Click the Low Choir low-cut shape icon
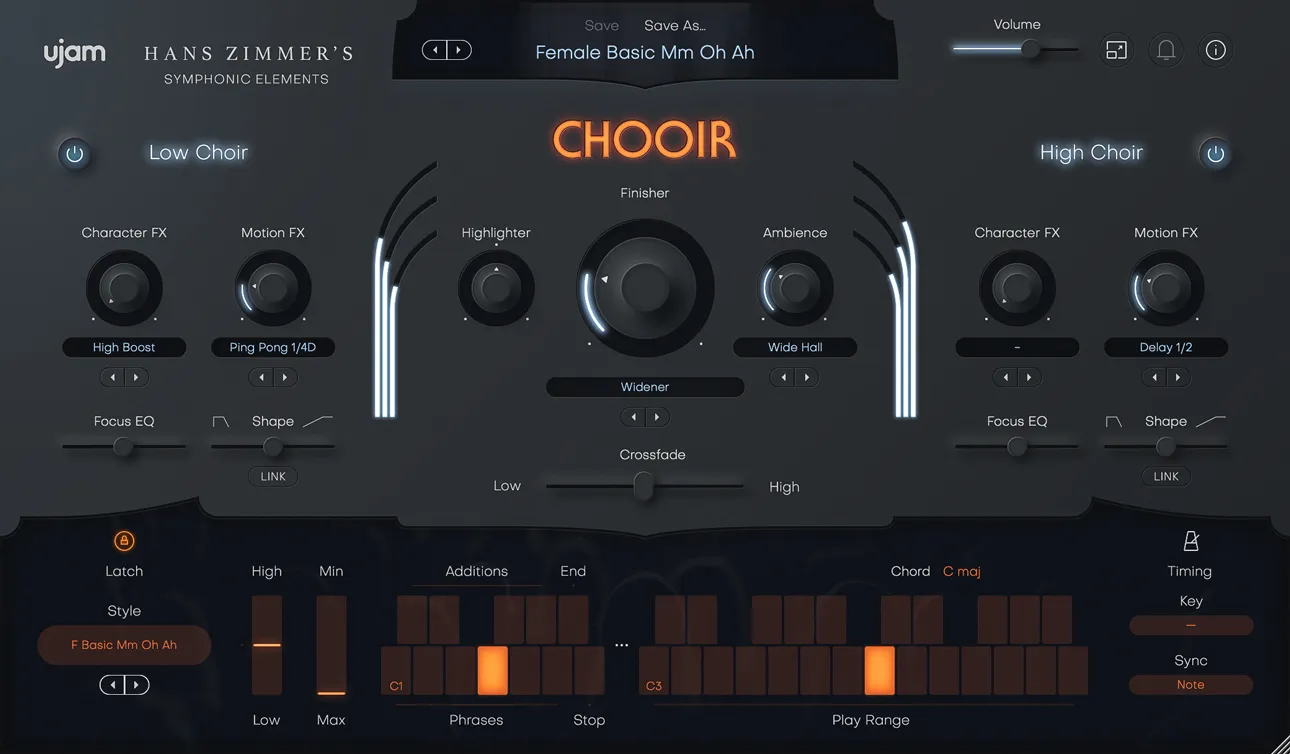 [x=221, y=422]
